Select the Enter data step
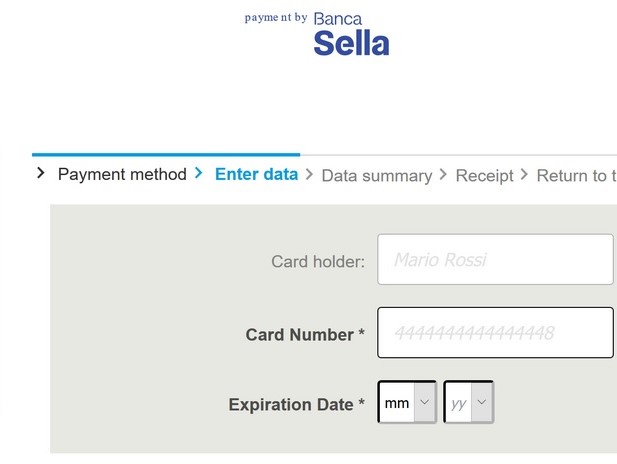Viewport: 617px width, 464px height. tap(257, 174)
